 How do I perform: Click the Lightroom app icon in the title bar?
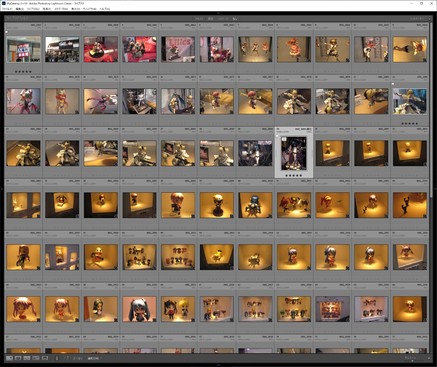pos(3,3)
